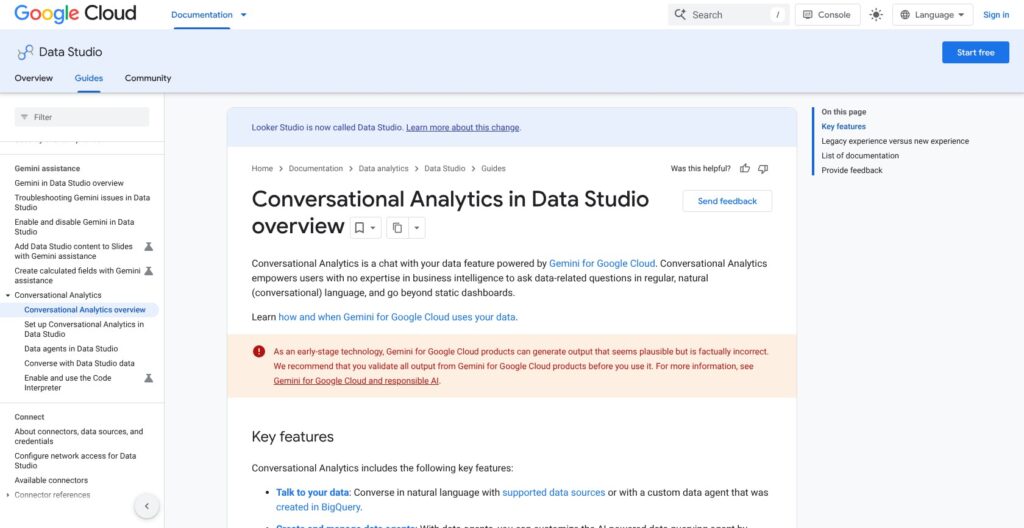The image size is (1024, 528).
Task: Click the flask icon next to Code Interpreter
Action: (x=148, y=378)
